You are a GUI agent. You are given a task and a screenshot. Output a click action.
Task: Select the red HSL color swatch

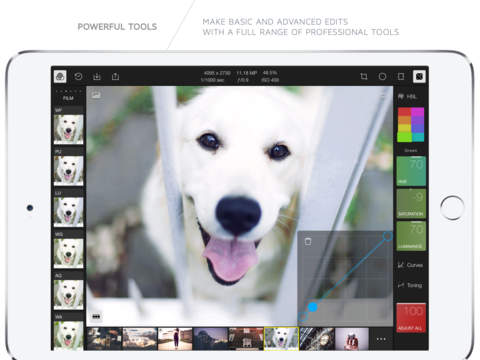click(404, 112)
